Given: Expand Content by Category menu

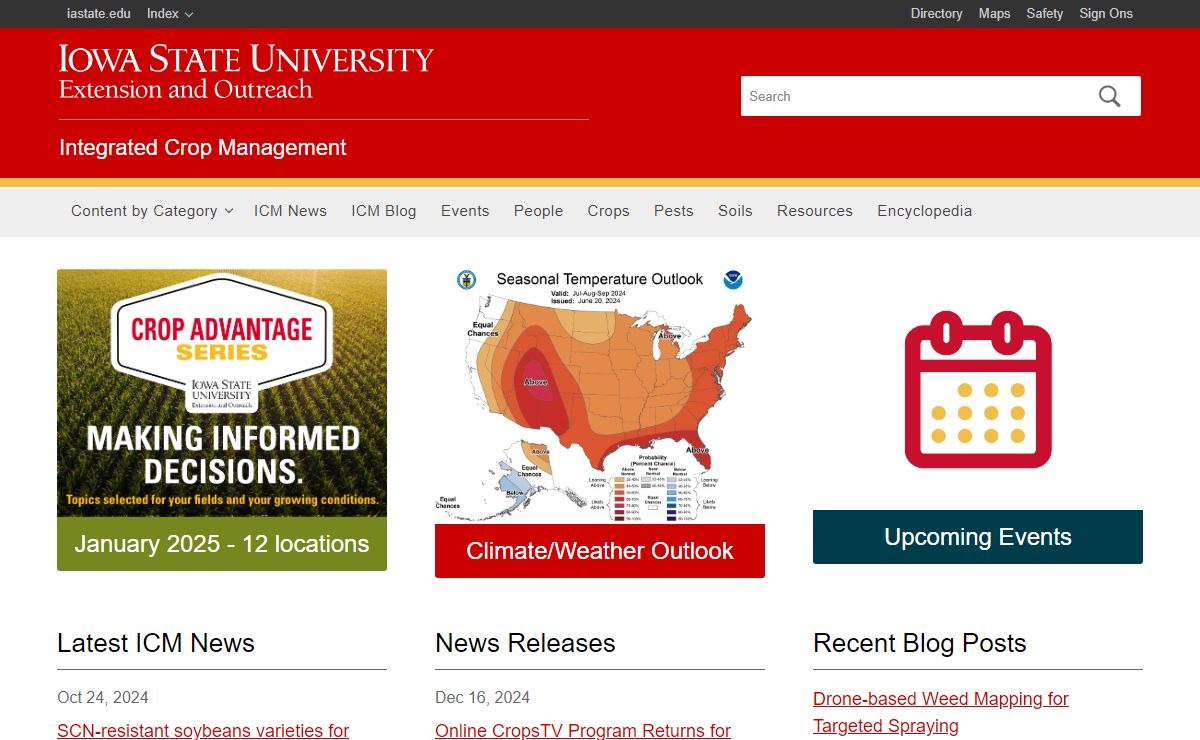Looking at the screenshot, I should pos(152,211).
